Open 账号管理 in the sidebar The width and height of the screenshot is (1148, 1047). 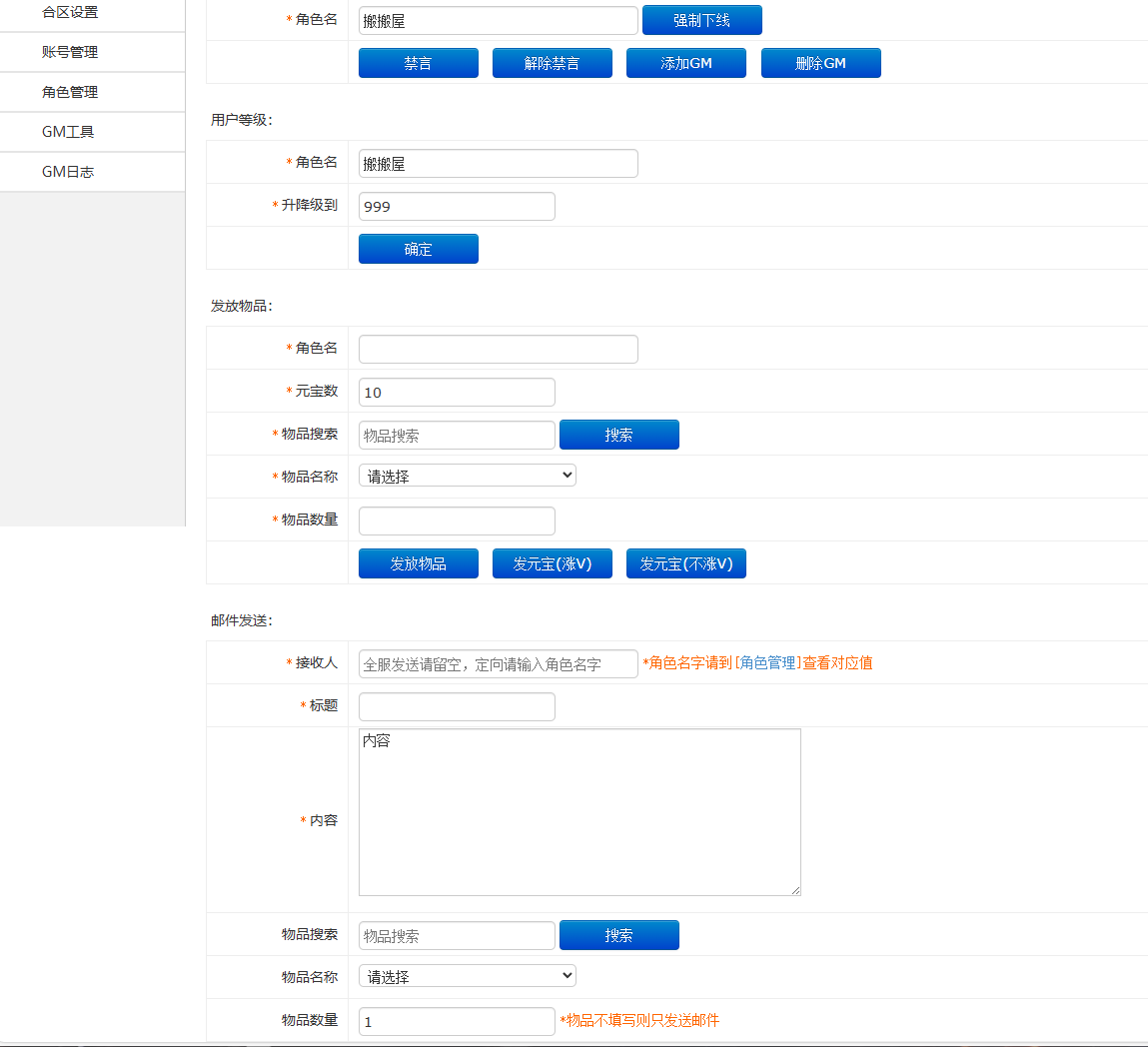[x=70, y=52]
